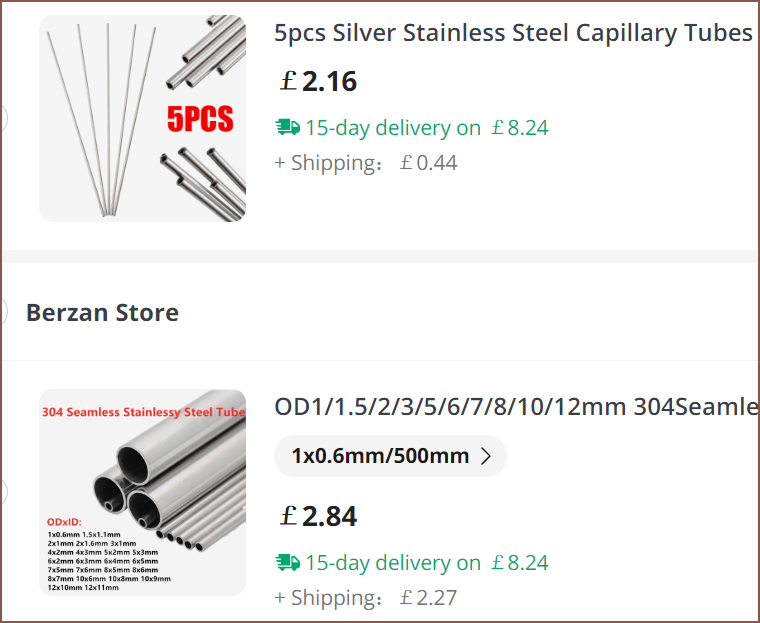Click the green delivery truck icon for 304 seamless tube
This screenshot has width=760, height=623.
(287, 563)
